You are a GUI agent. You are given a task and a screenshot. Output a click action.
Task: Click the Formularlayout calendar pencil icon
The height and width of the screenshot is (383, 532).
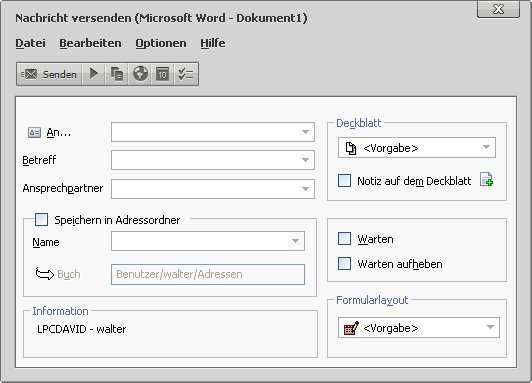[351, 328]
